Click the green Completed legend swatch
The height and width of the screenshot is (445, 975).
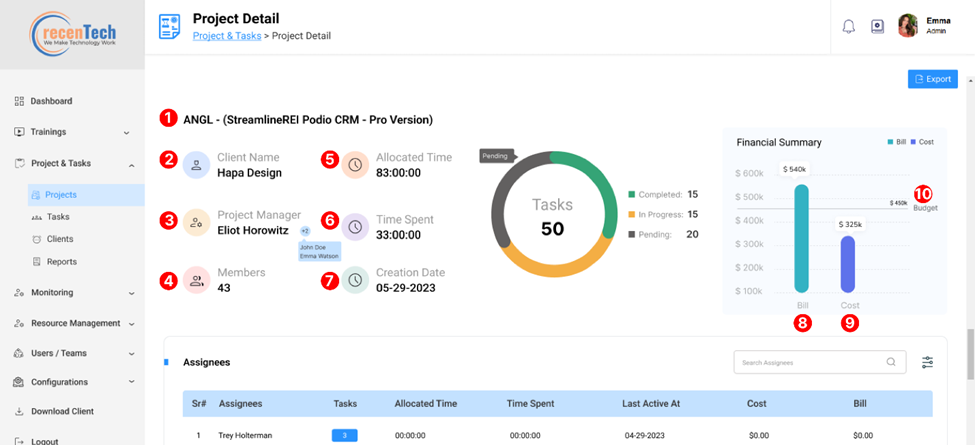[632, 195]
